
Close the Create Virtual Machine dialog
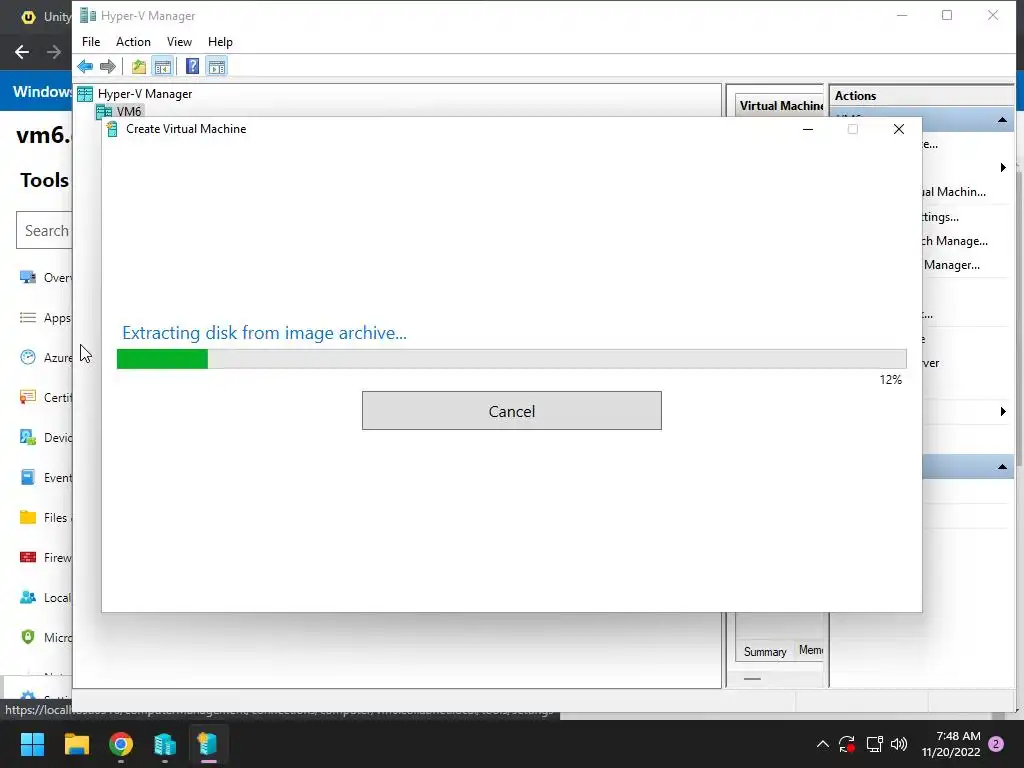click(899, 129)
